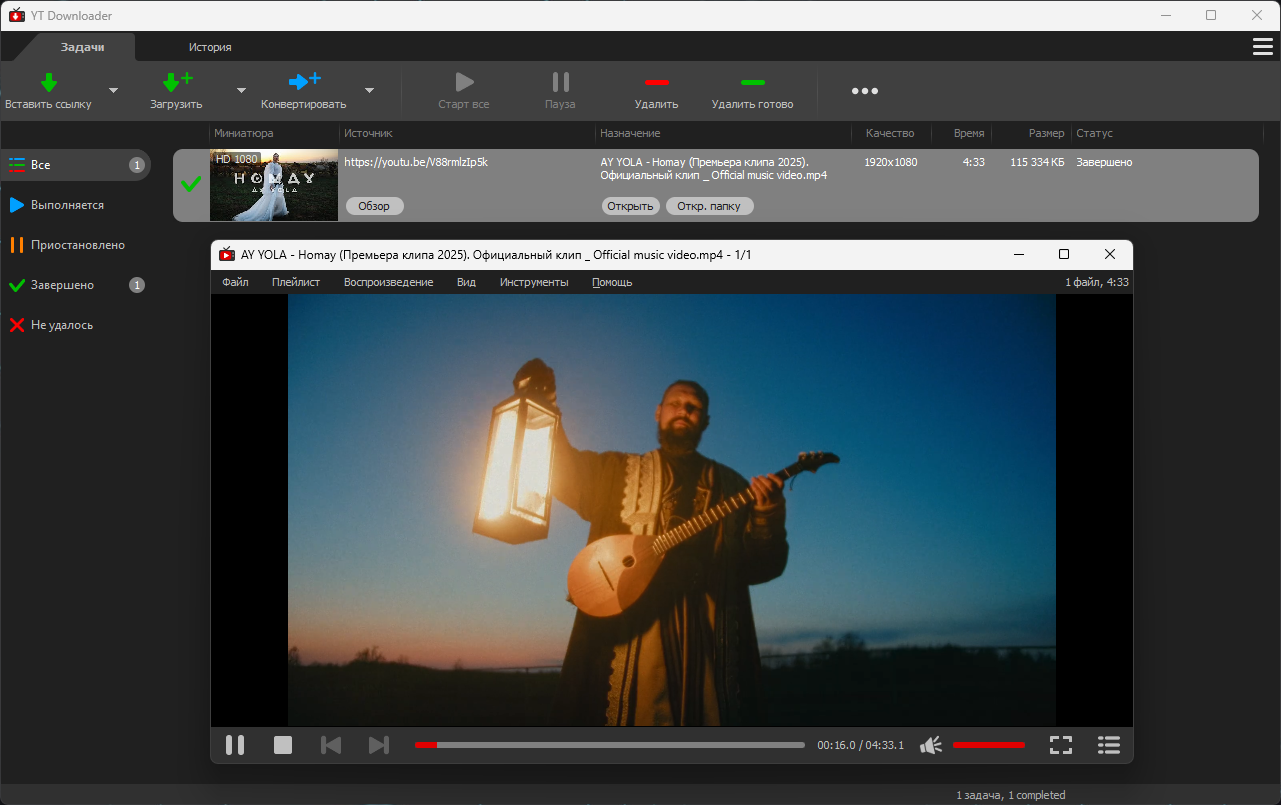
Task: Toggle mute with the speaker icon
Action: (931, 745)
